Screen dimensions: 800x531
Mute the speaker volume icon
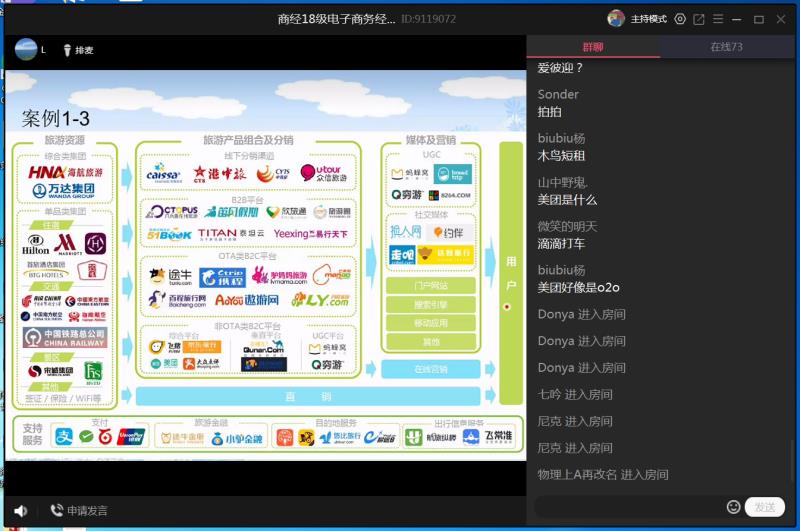(21, 510)
